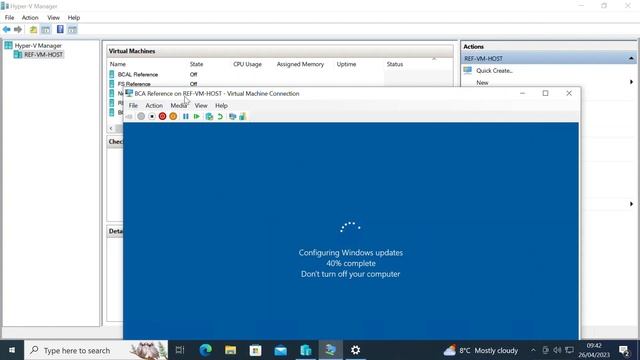Open Mail app from taskbar
Screen dimensions: 640x360
[x=281, y=350]
